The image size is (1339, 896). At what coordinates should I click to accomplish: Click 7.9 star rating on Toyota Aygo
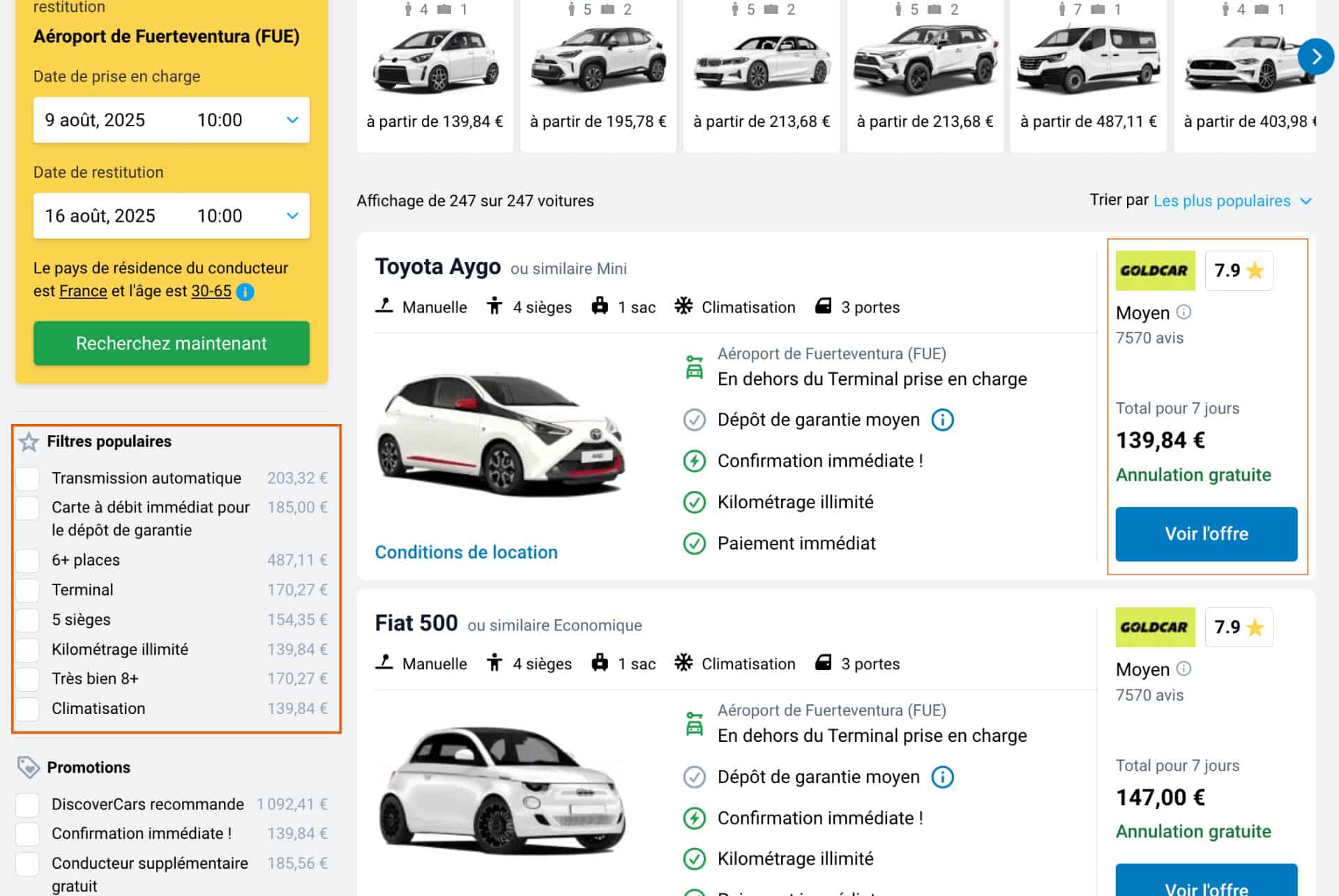click(x=1239, y=271)
